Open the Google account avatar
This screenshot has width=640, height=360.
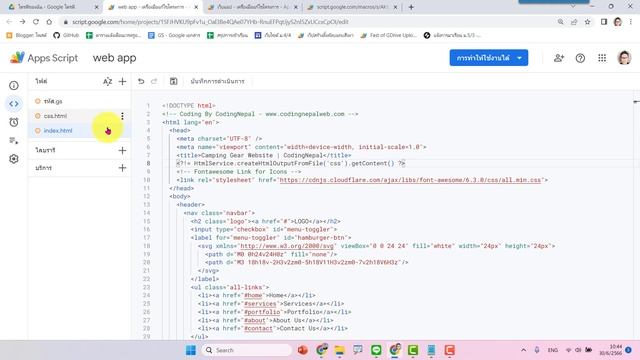coord(624,58)
